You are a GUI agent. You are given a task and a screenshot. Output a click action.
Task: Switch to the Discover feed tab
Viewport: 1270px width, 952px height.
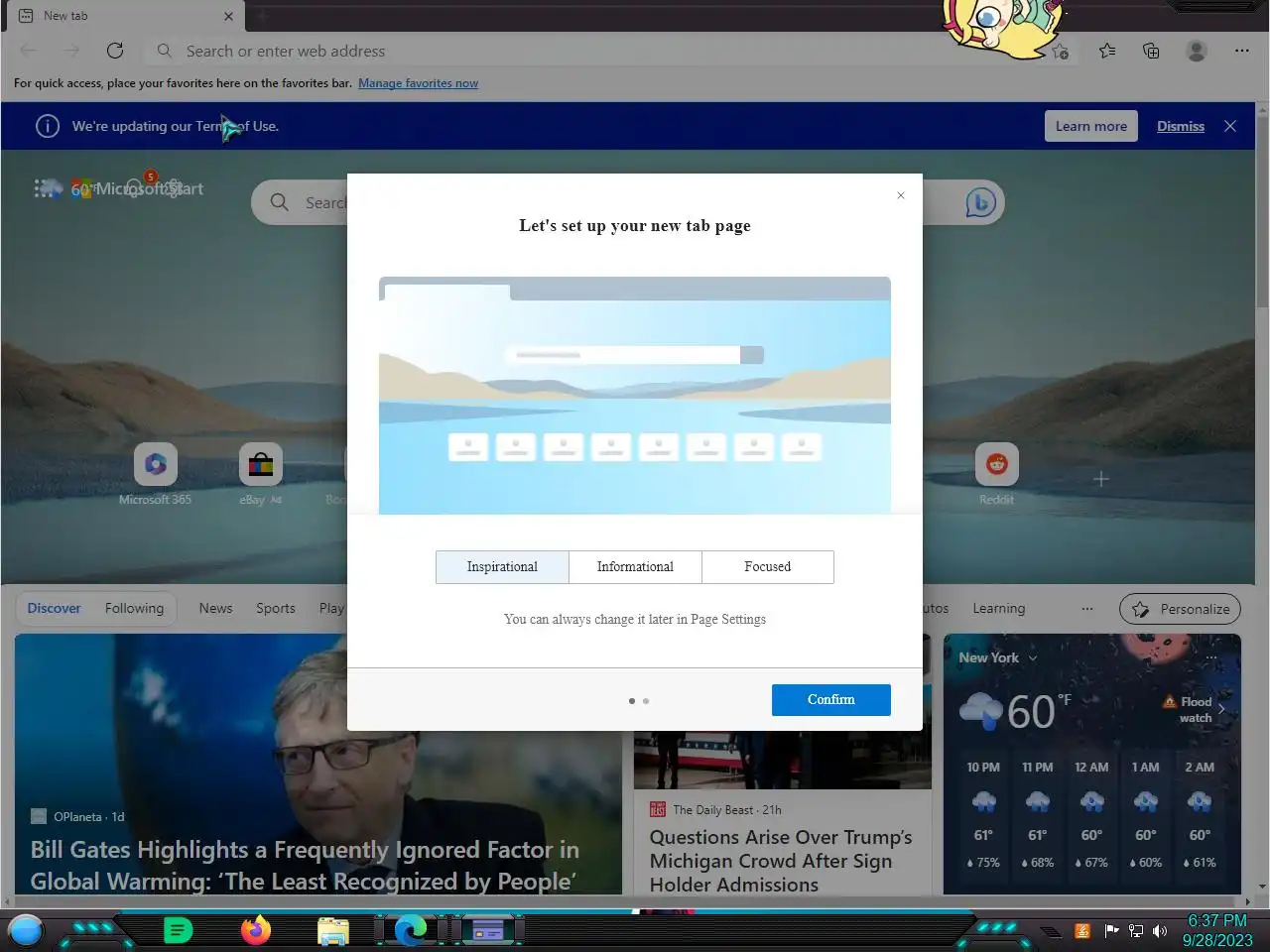click(x=55, y=608)
